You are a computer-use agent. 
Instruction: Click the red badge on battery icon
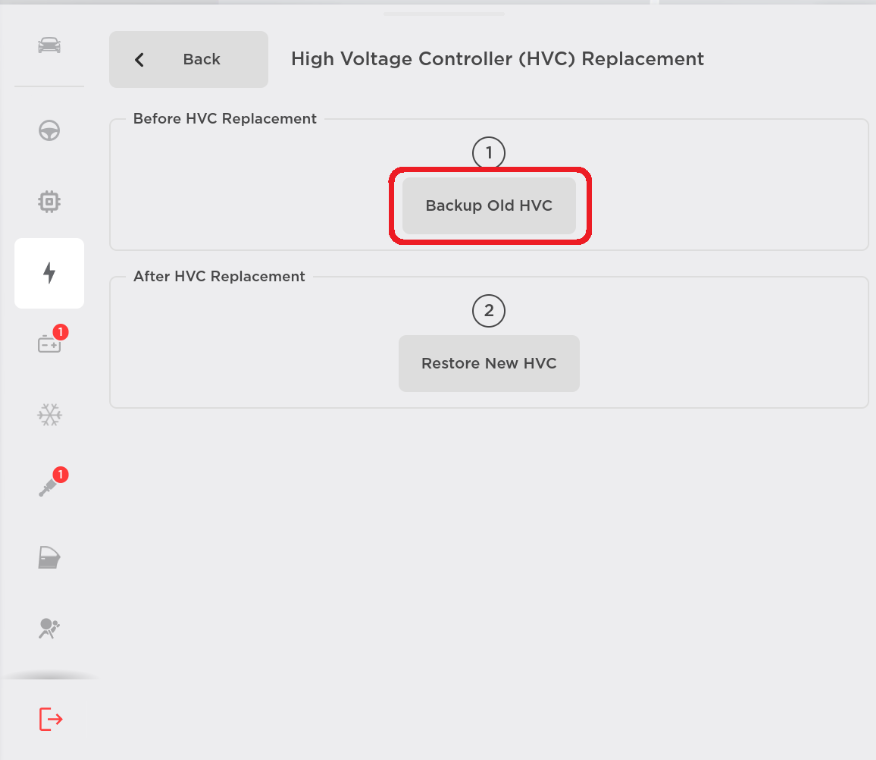coord(60,332)
